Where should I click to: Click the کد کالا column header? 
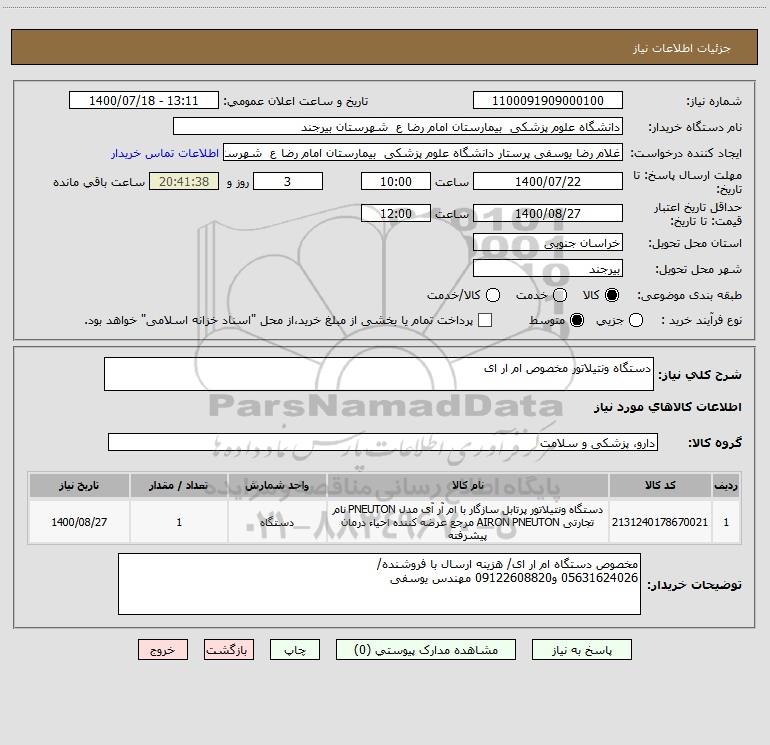[x=660, y=486]
